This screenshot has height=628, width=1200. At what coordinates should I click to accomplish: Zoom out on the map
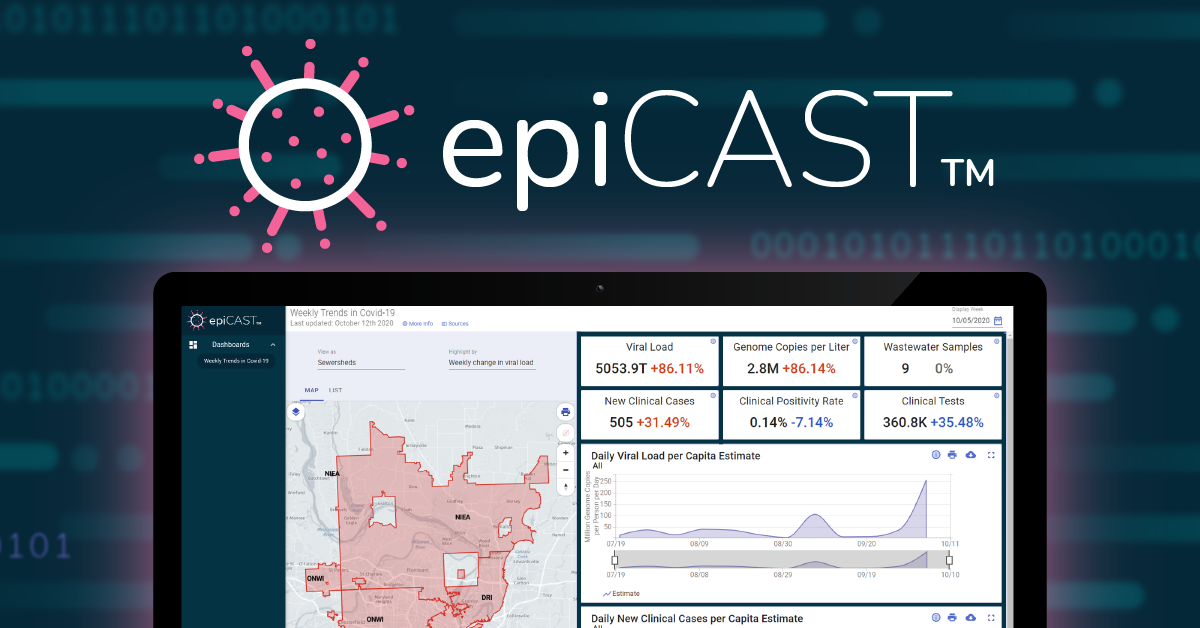[x=566, y=470]
